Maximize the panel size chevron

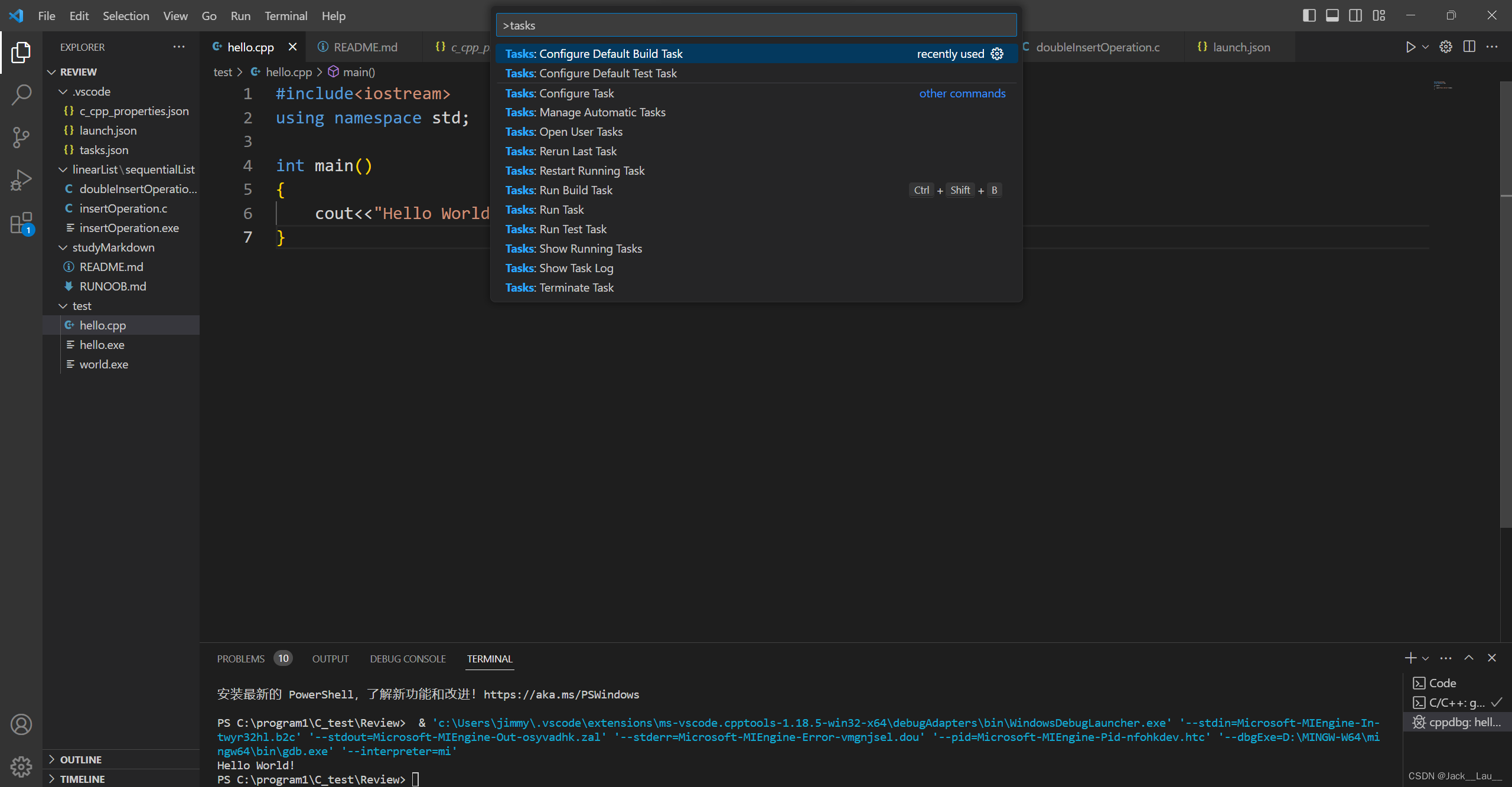[x=1469, y=658]
